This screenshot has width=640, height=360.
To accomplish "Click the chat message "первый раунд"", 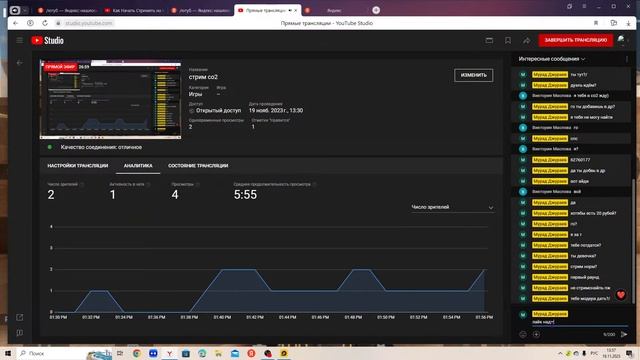I will pyautogui.click(x=585, y=277).
